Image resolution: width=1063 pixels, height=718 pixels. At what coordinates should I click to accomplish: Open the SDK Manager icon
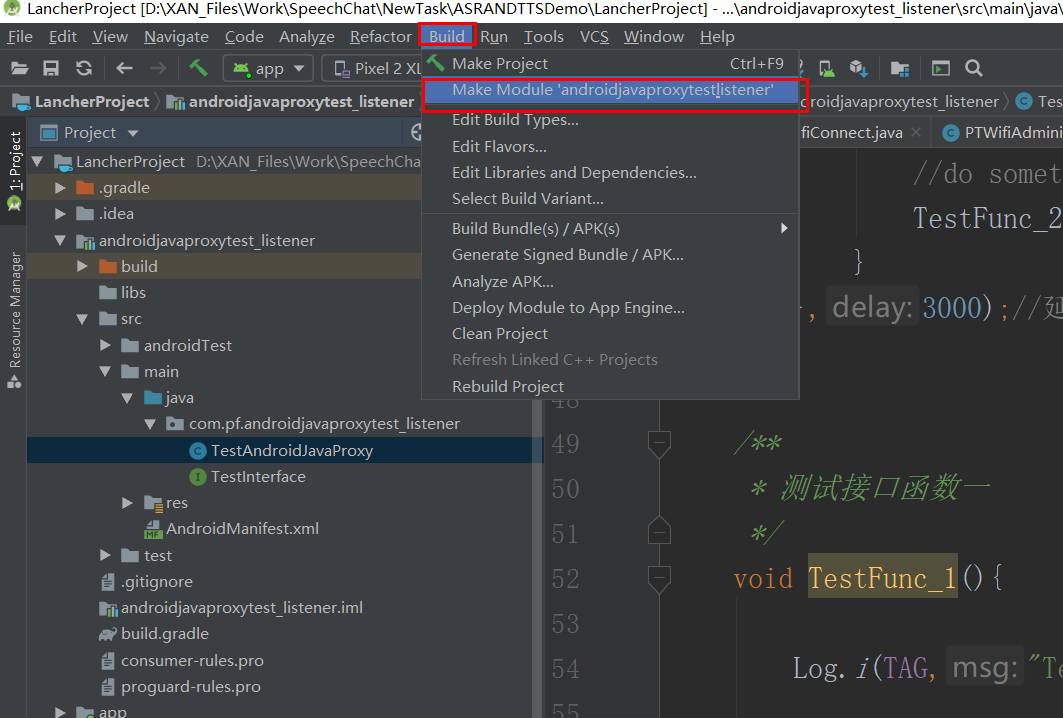pos(857,68)
